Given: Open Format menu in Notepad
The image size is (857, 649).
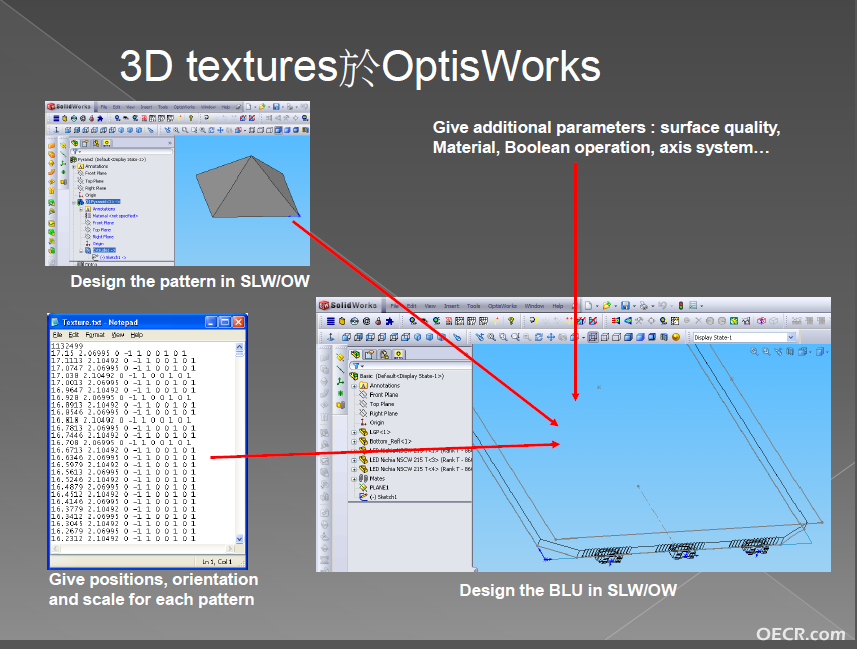Looking at the screenshot, I should tap(95, 335).
